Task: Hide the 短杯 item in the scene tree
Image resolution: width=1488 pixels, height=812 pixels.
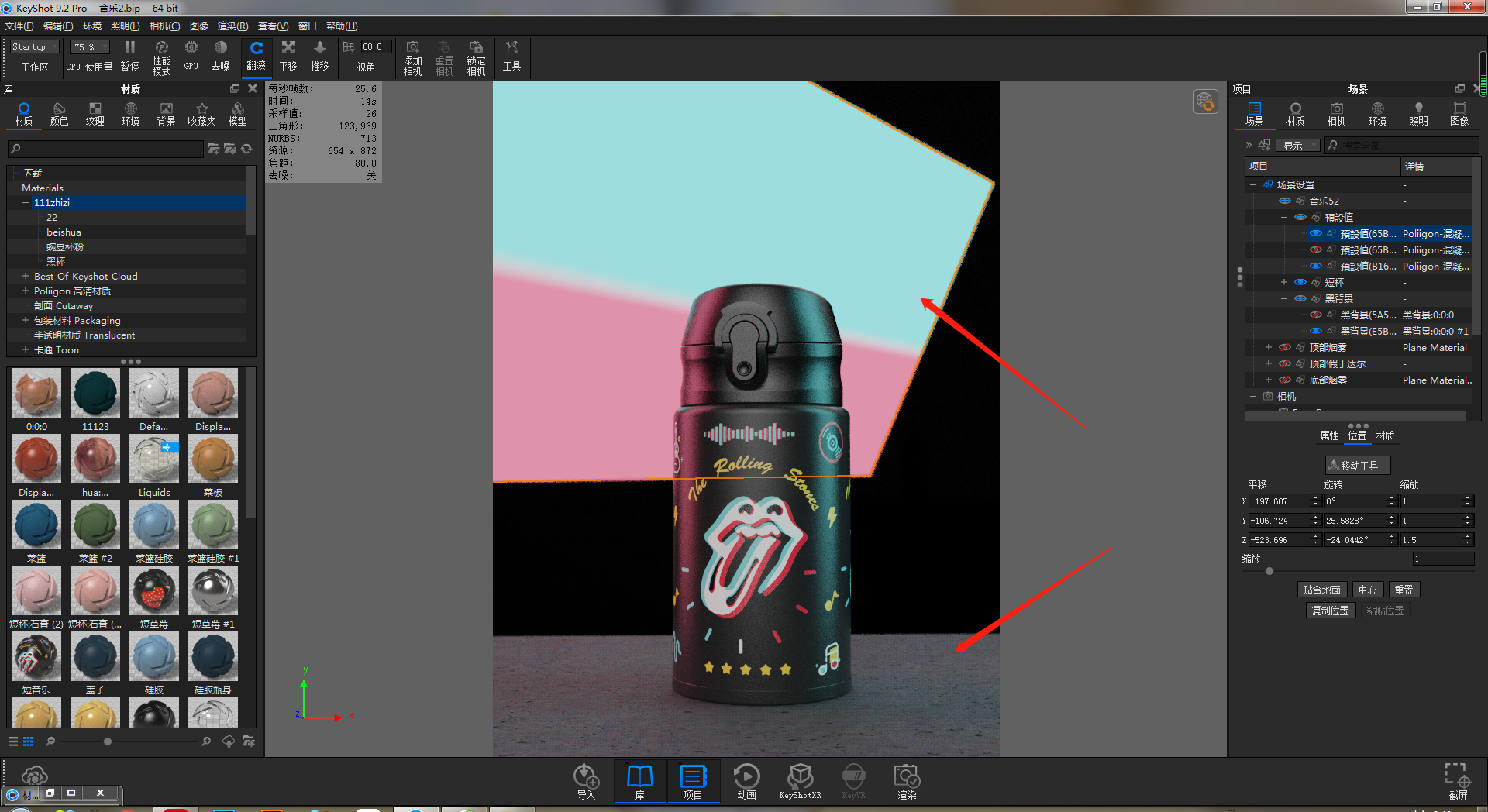Action: pos(1300,282)
